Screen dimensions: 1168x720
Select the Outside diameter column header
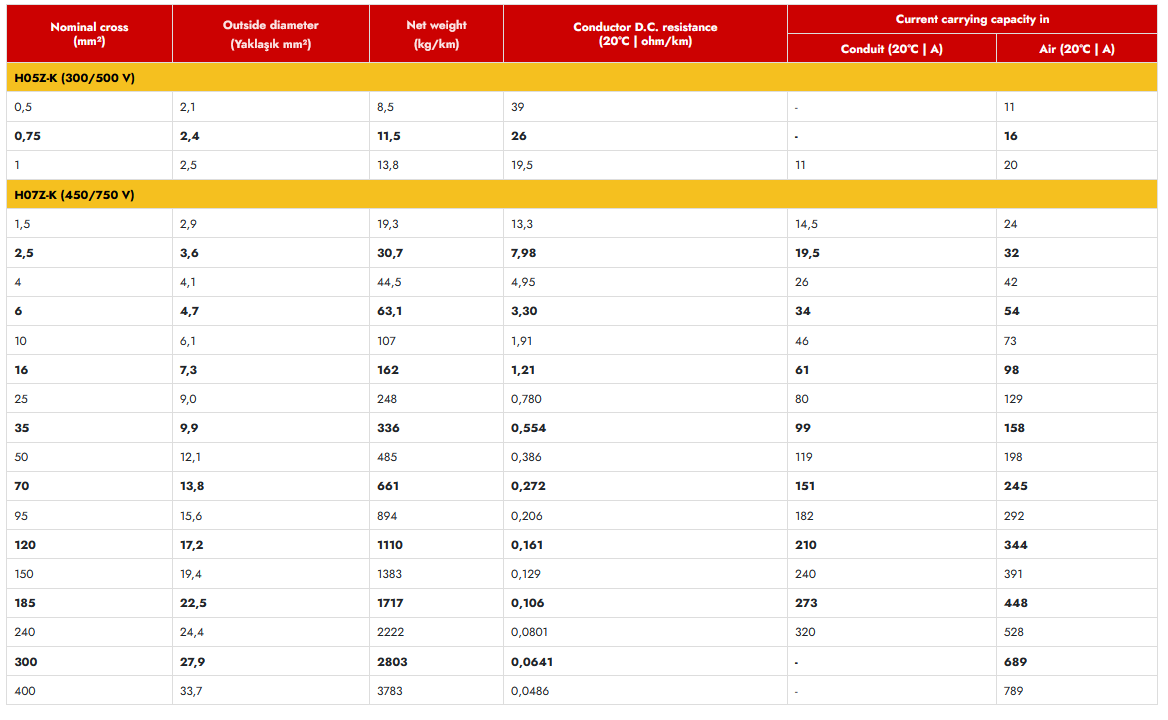pyautogui.click(x=270, y=34)
